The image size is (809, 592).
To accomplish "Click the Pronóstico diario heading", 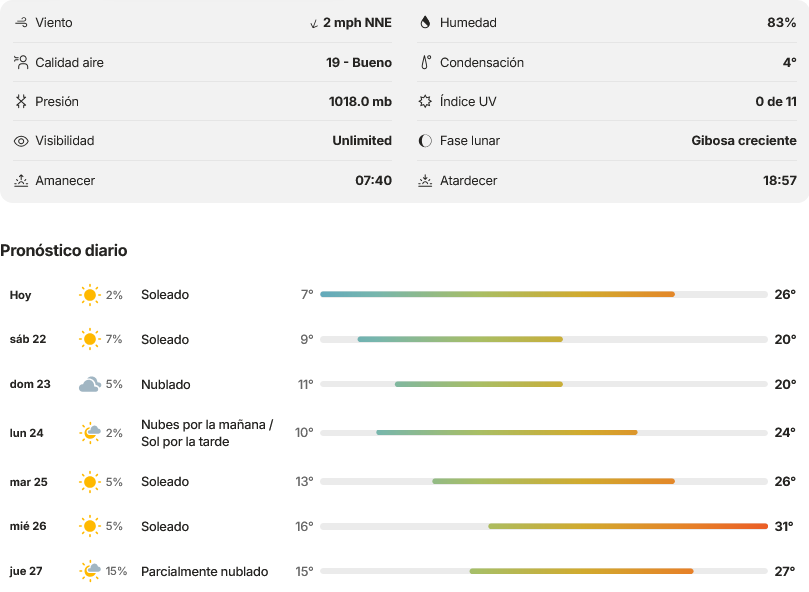I will (64, 250).
